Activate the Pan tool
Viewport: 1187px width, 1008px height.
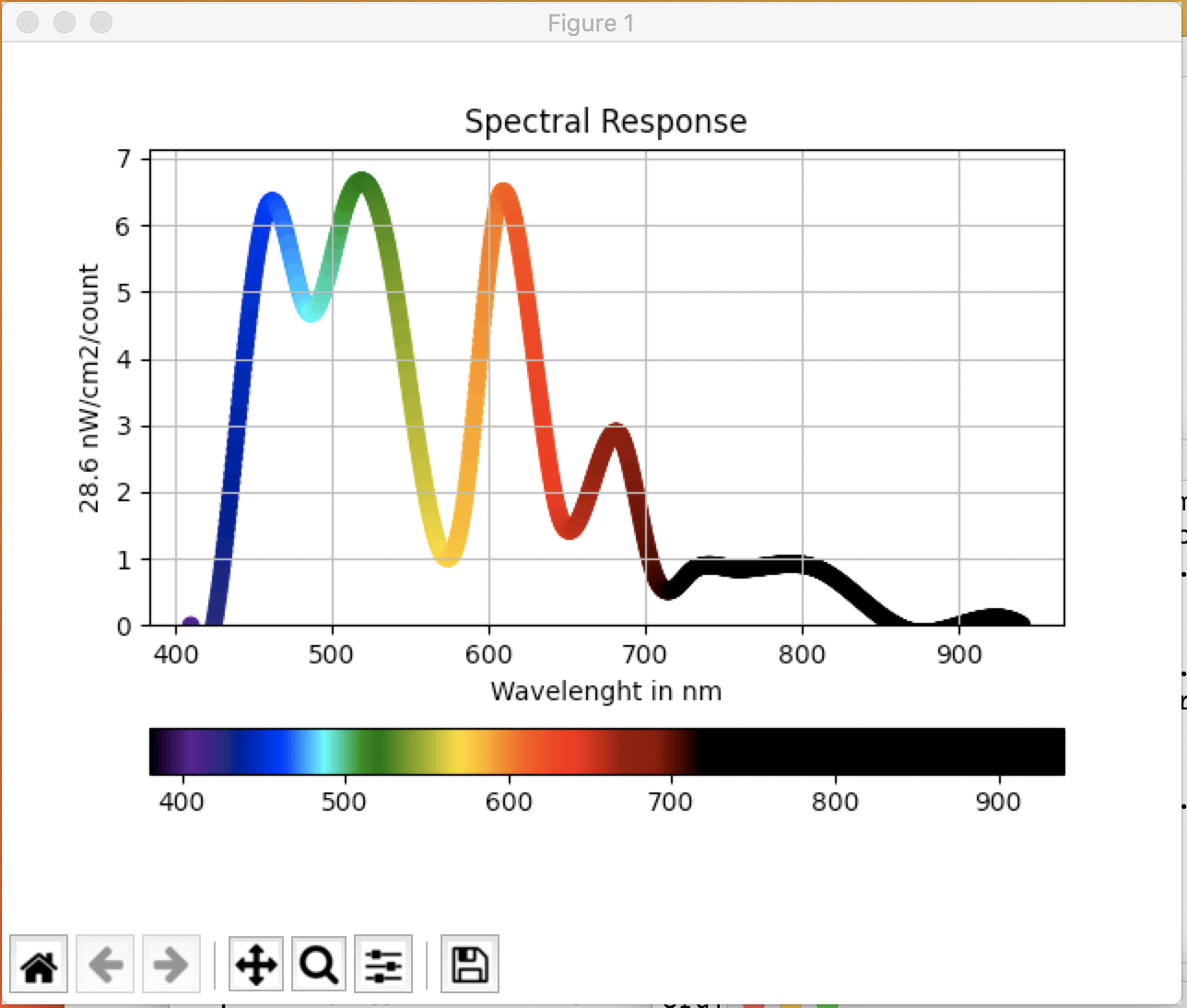[255, 964]
